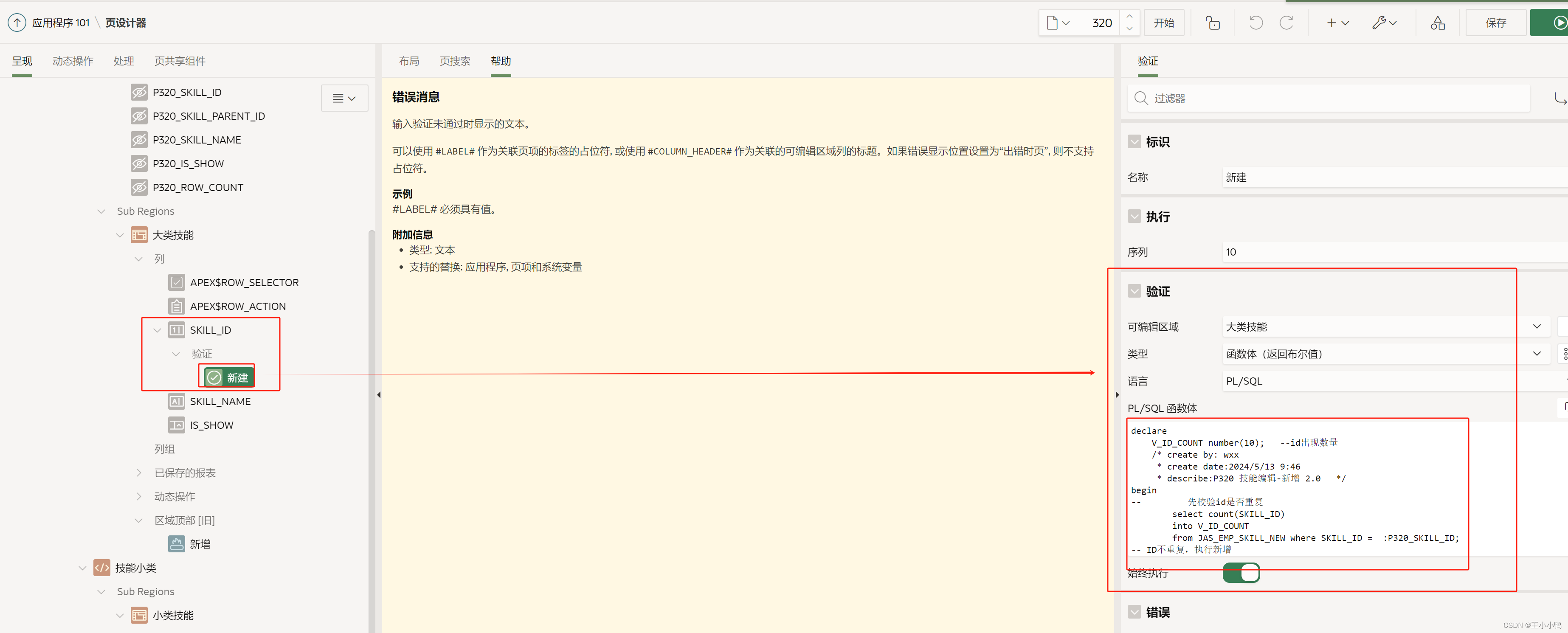
Task: Collapse the 验证 property section checkbox
Action: tap(1134, 291)
